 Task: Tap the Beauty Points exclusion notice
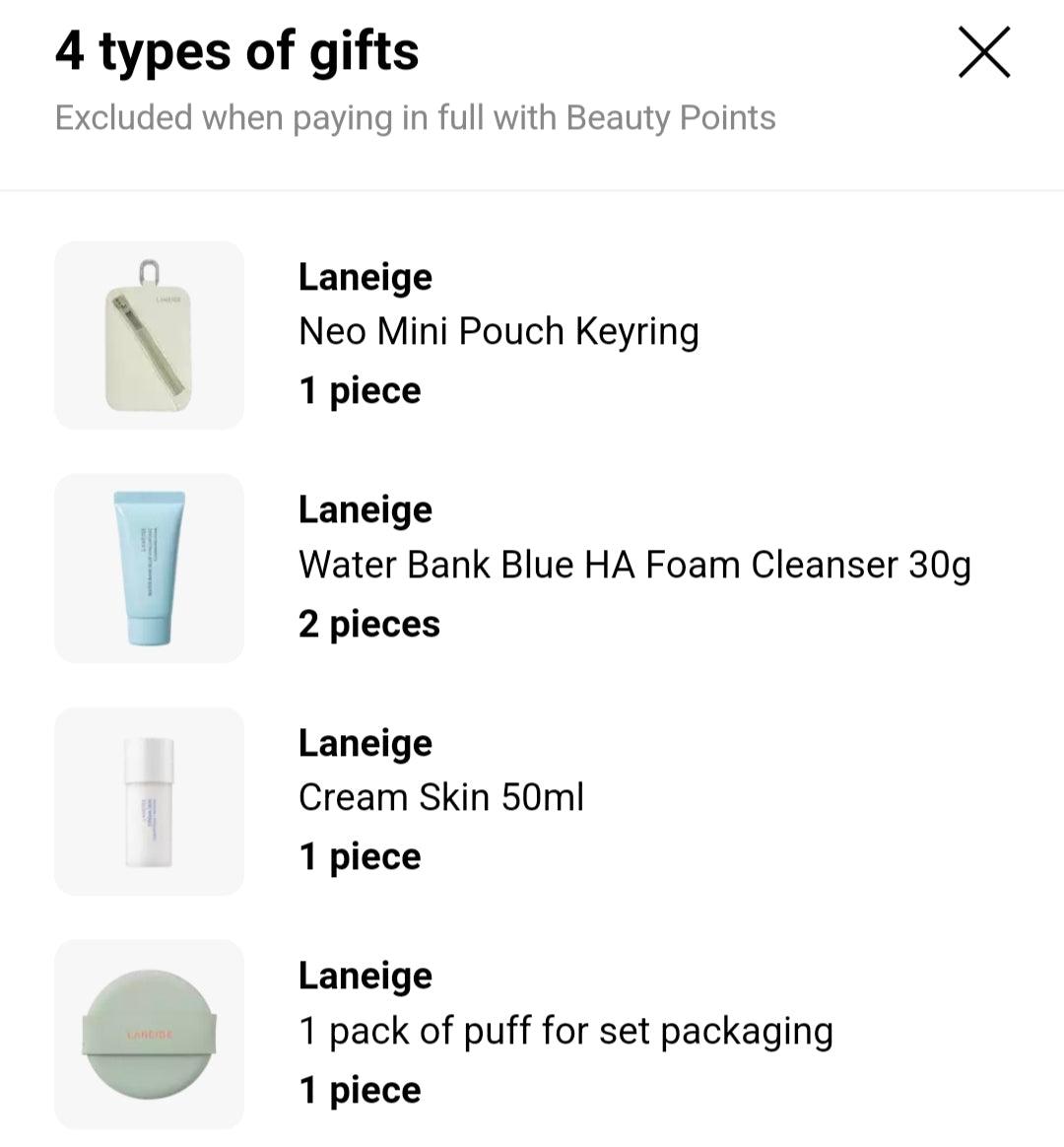(415, 118)
